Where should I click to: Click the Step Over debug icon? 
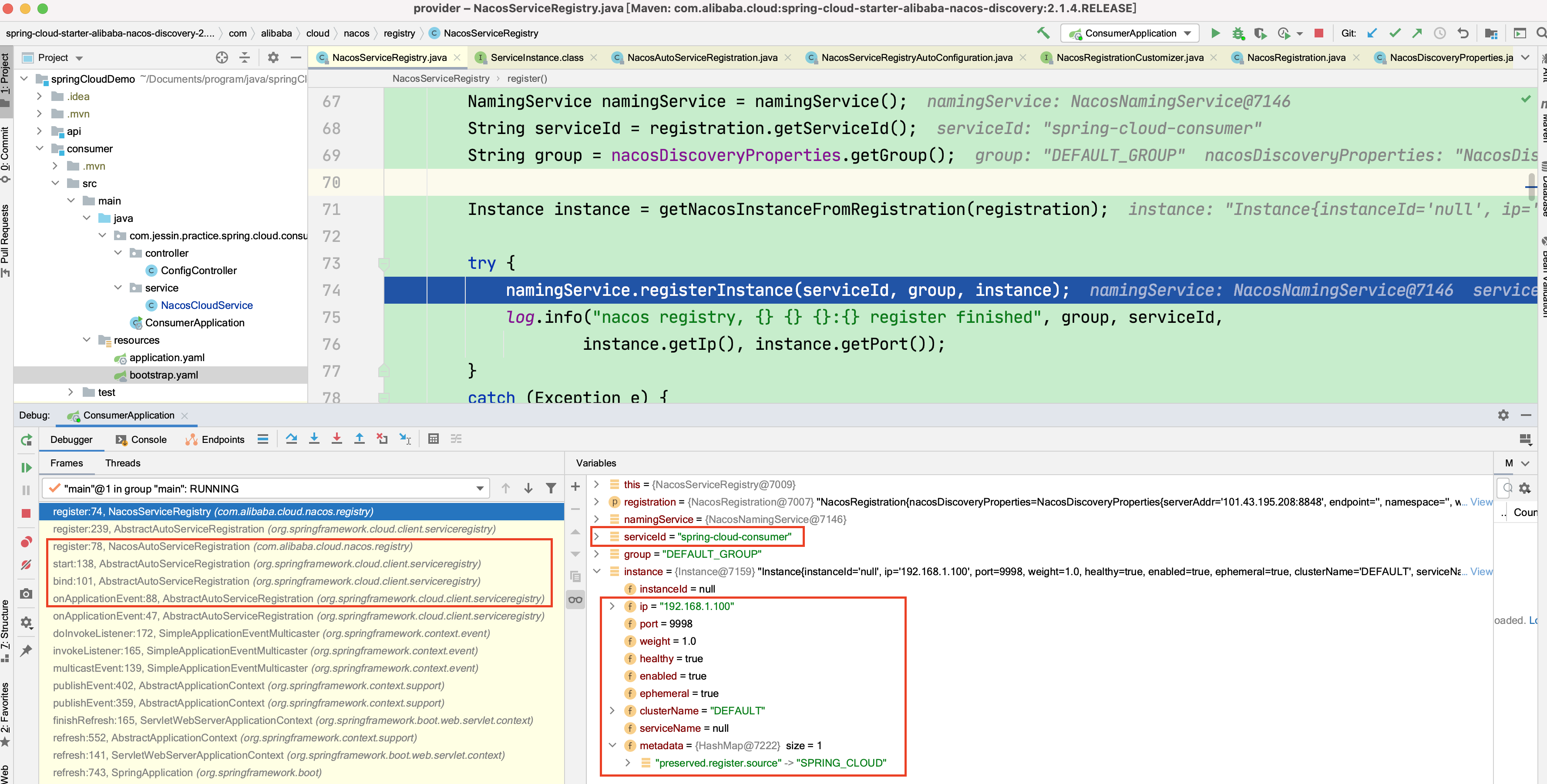[291, 439]
